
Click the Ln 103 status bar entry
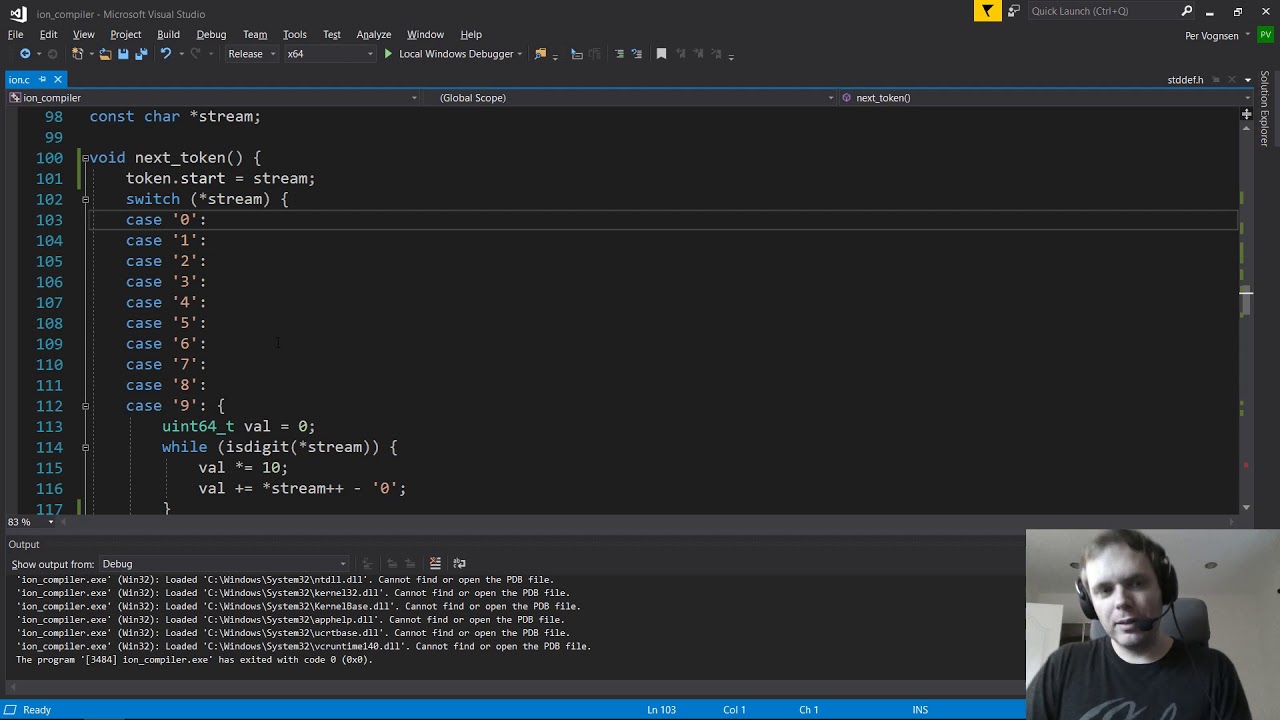661,710
